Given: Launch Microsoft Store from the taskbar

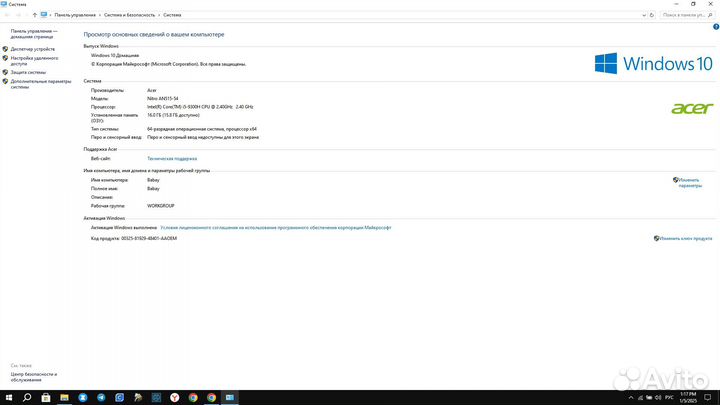Looking at the screenshot, I should pos(45,398).
